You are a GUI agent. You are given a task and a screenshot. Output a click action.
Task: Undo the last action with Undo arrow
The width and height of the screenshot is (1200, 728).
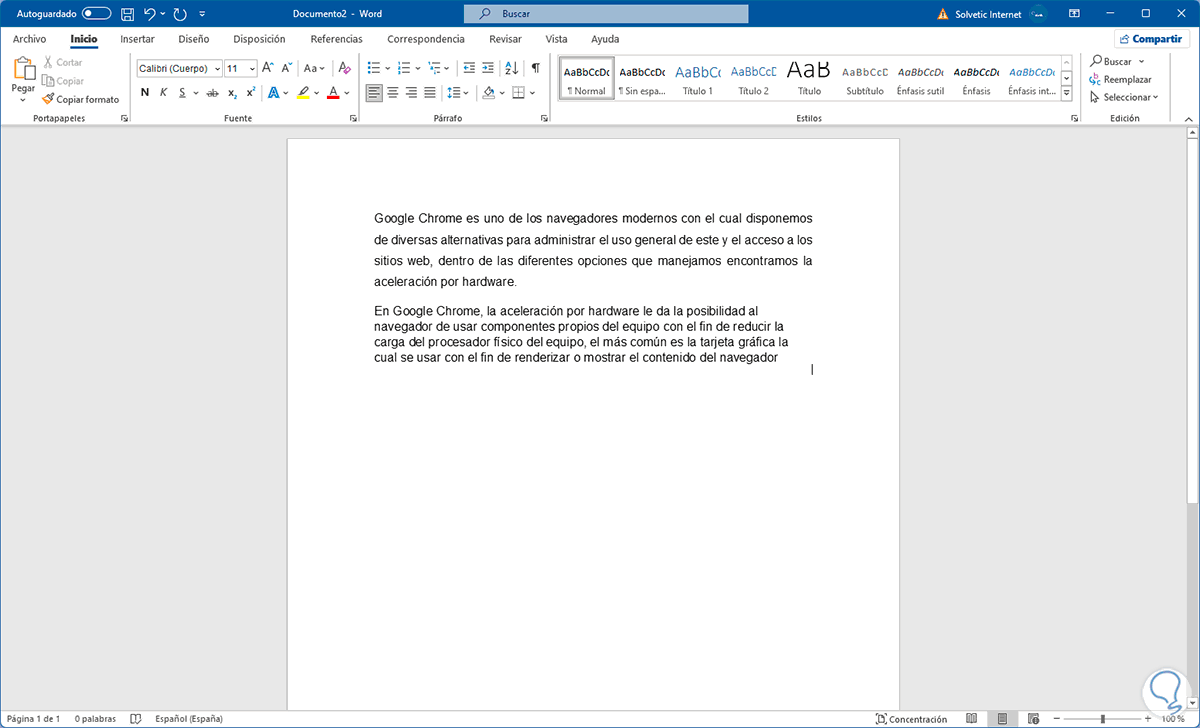pos(150,14)
